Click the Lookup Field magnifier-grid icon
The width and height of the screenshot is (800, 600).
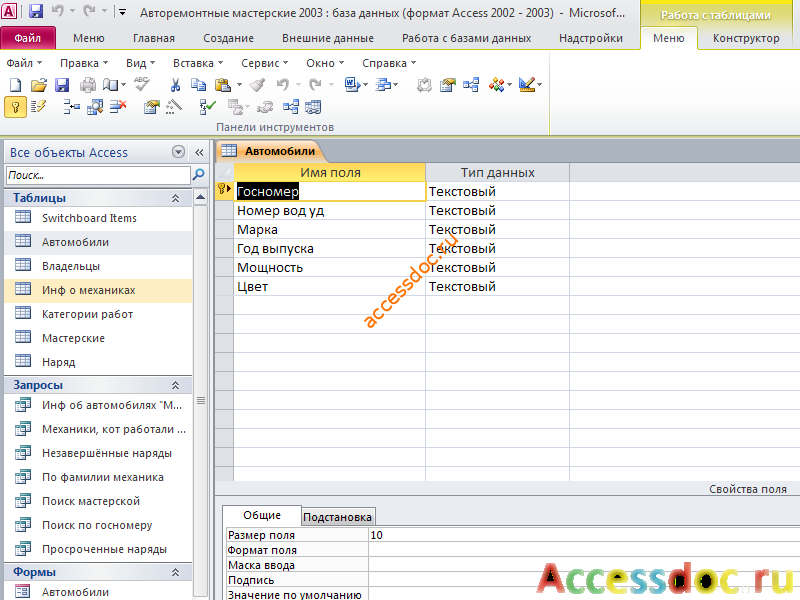click(x=95, y=107)
